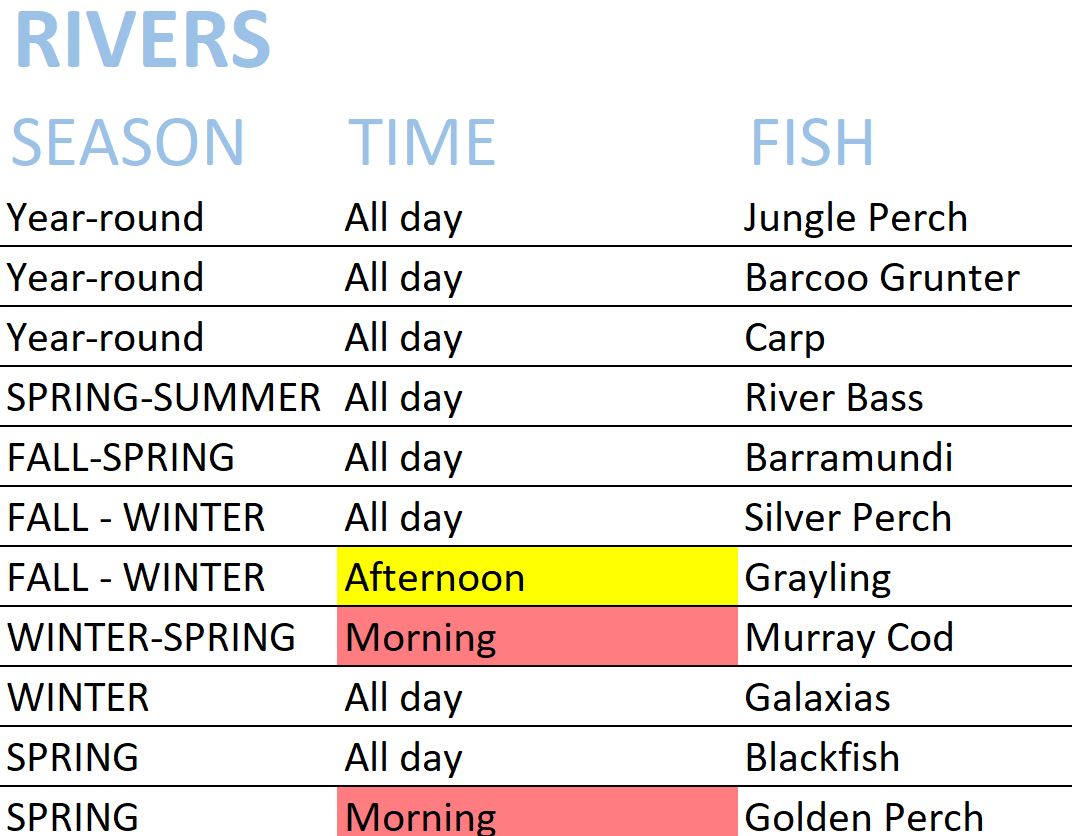Viewport: 1072px width, 836px height.
Task: Click the Carp fish cell
Action: click(784, 338)
